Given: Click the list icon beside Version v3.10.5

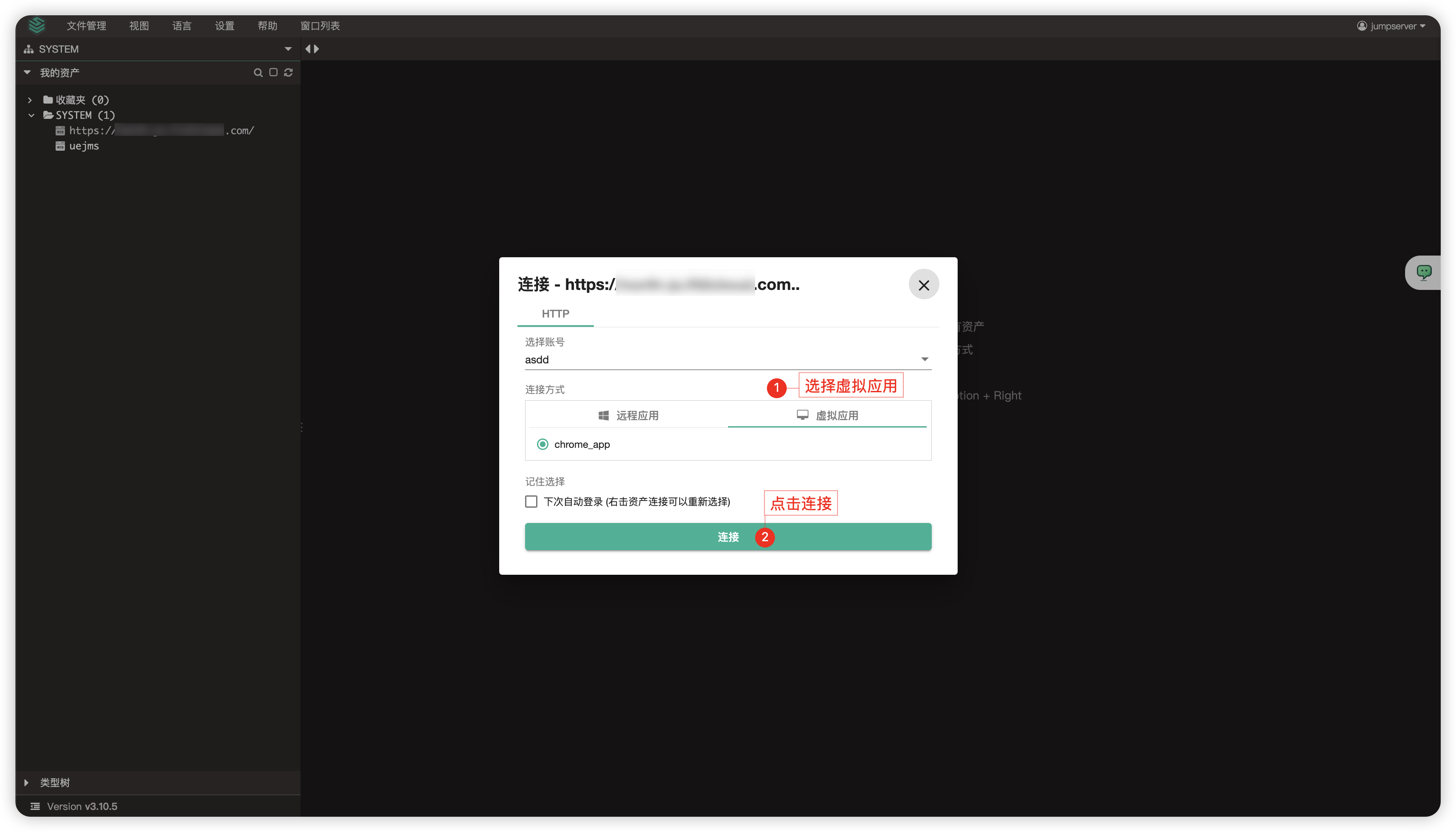Looking at the screenshot, I should (35, 806).
